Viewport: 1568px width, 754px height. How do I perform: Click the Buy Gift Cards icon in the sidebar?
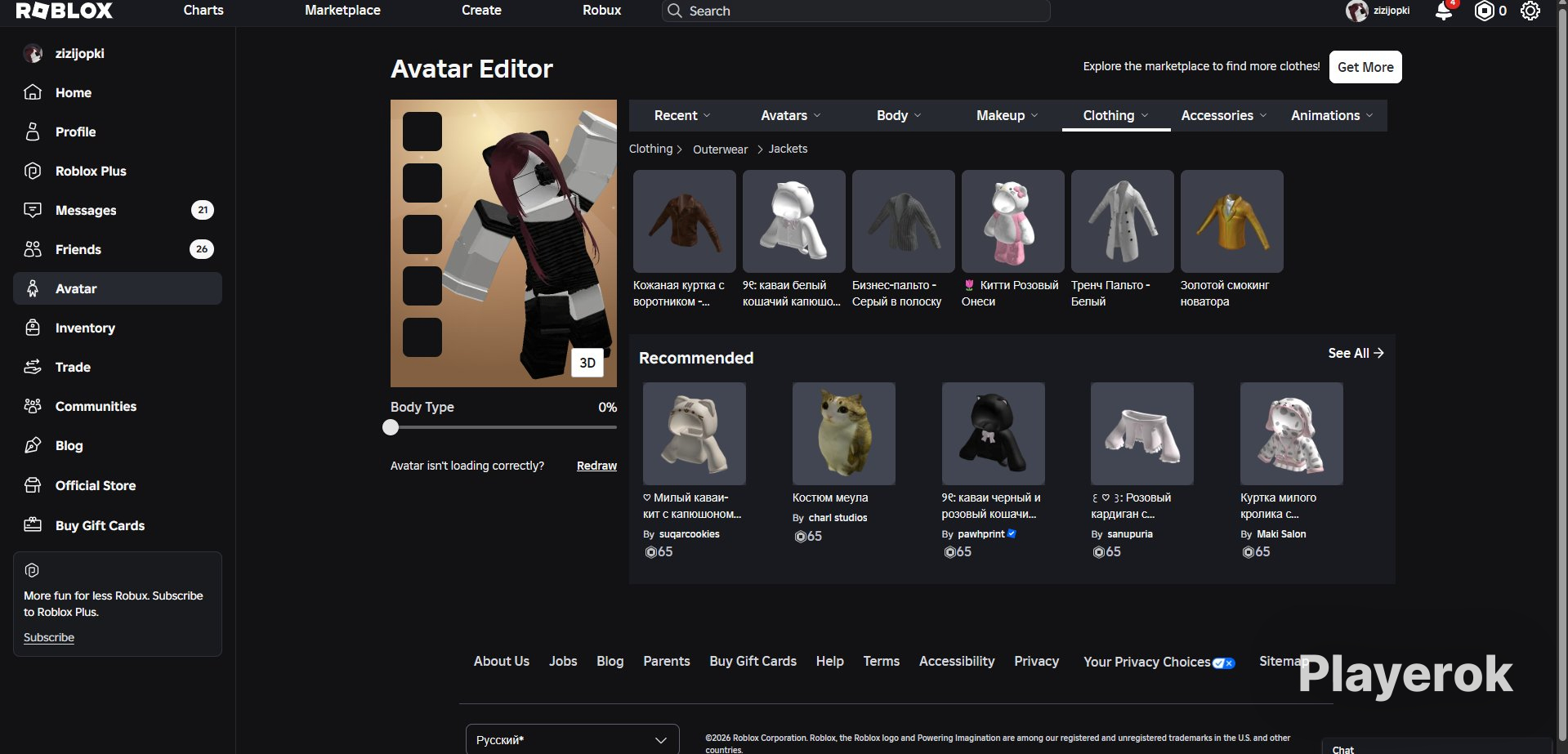pos(33,524)
